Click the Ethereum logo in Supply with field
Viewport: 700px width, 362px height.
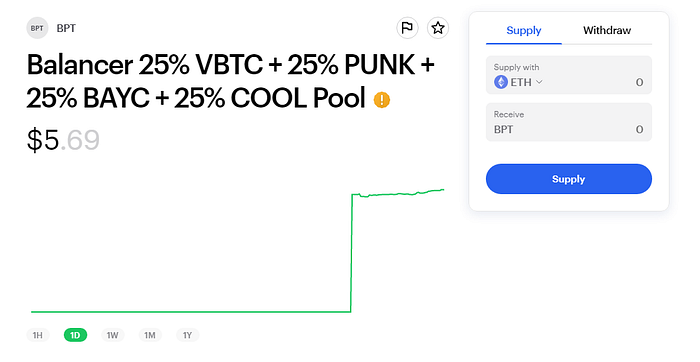501,82
